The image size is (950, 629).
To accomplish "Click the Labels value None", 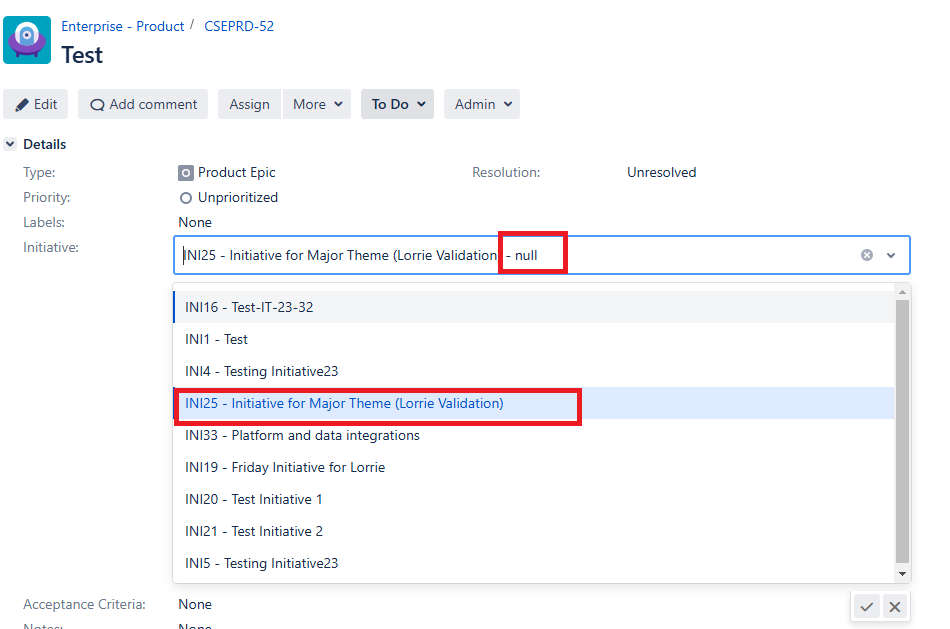I will pyautogui.click(x=195, y=222).
